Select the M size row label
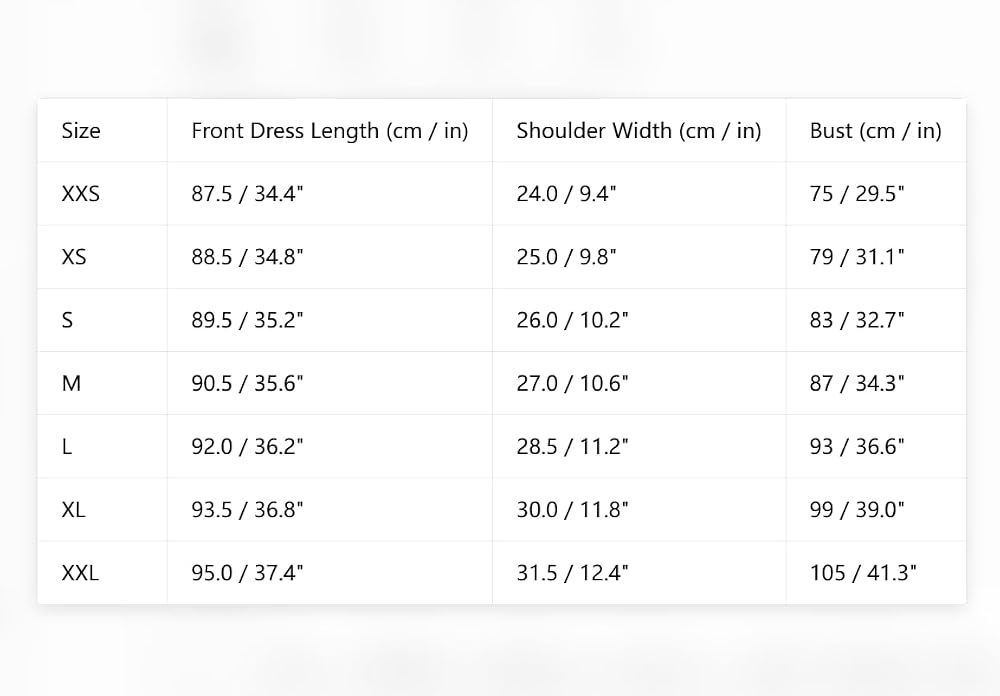The image size is (1000, 696). [71, 383]
